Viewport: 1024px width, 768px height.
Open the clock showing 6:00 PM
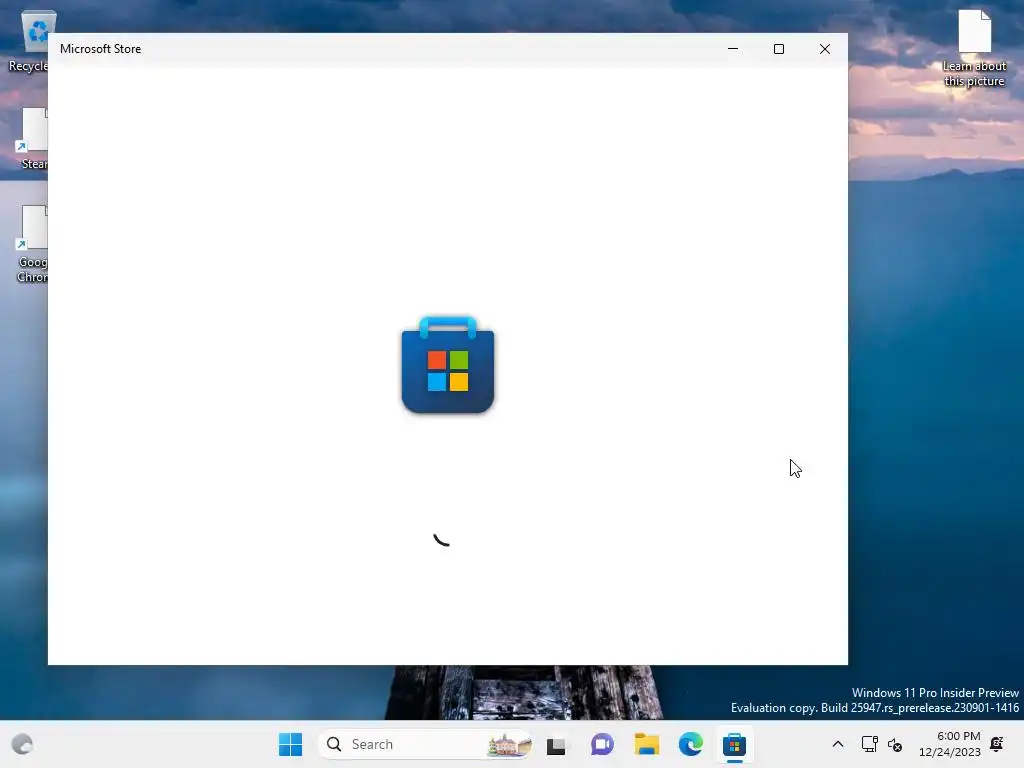(950, 744)
